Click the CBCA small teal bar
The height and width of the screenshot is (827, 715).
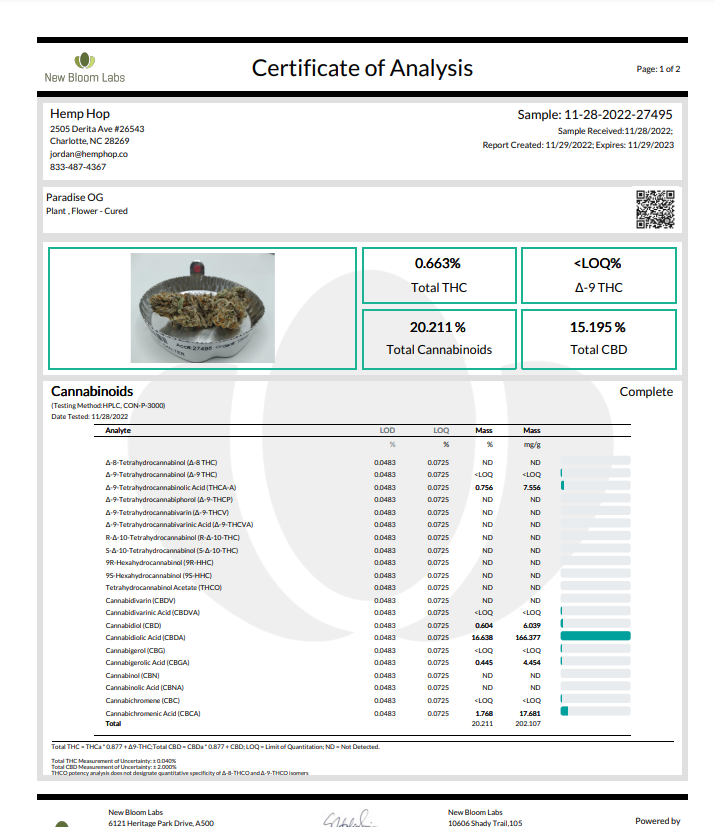coord(564,711)
